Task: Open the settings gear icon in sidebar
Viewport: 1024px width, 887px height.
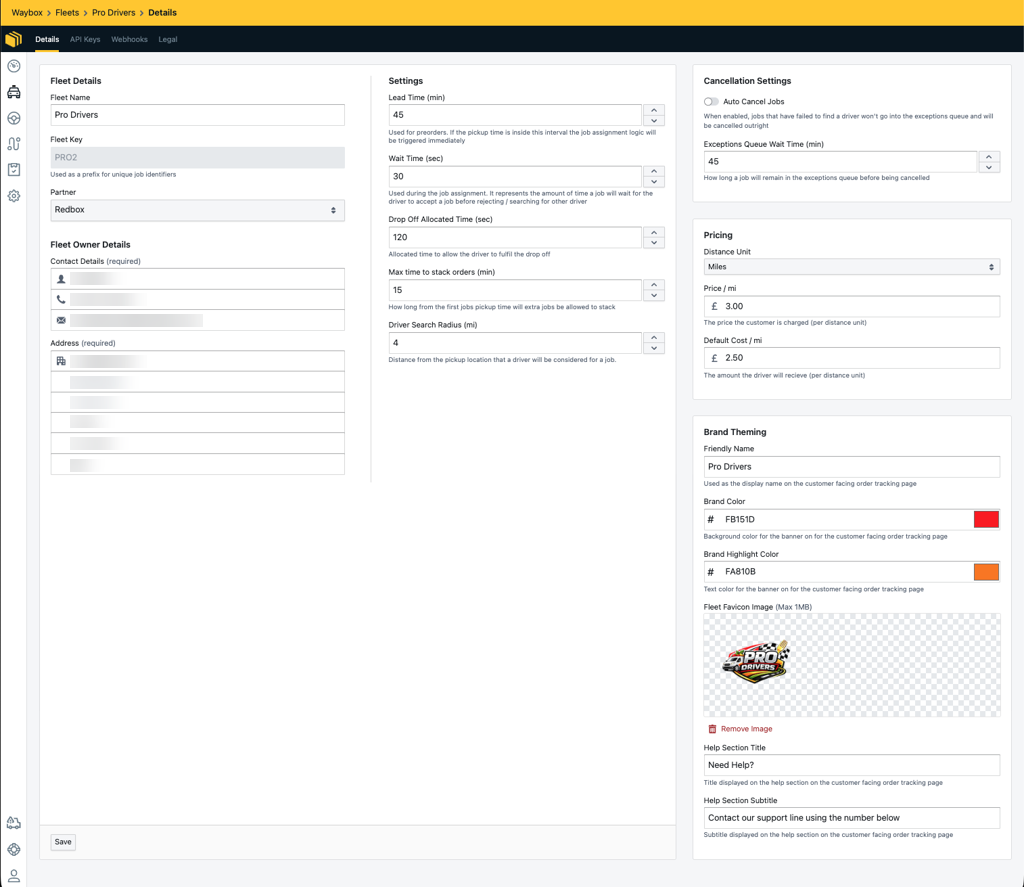Action: pos(14,196)
